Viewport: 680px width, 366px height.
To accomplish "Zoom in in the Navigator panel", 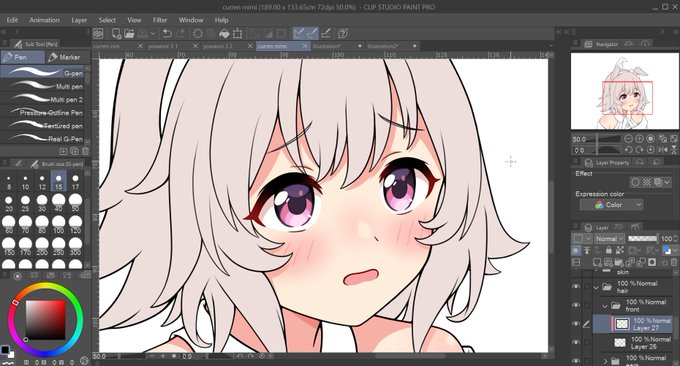I will pos(639,139).
